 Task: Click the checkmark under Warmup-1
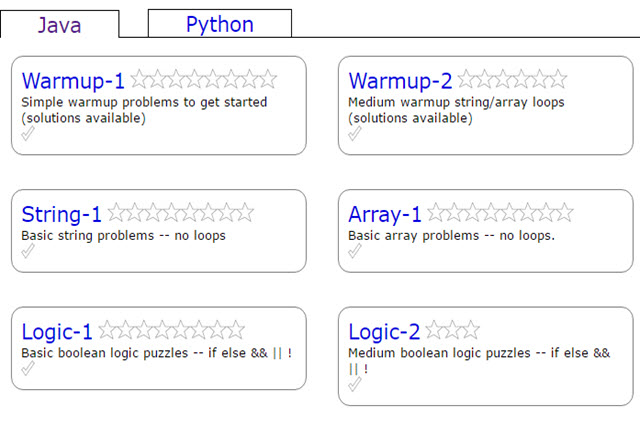pyautogui.click(x=28, y=134)
